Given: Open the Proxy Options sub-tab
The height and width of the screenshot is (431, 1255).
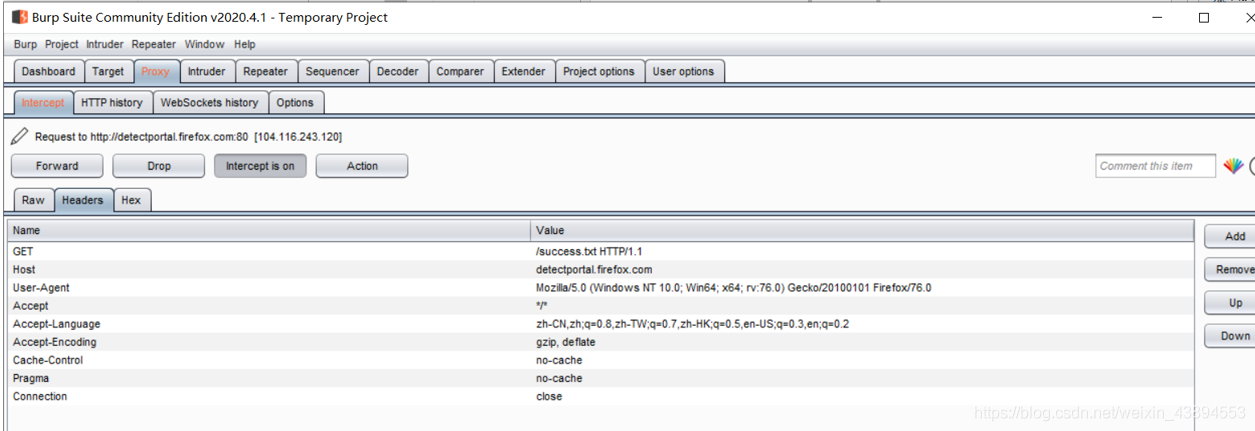Looking at the screenshot, I should 295,103.
